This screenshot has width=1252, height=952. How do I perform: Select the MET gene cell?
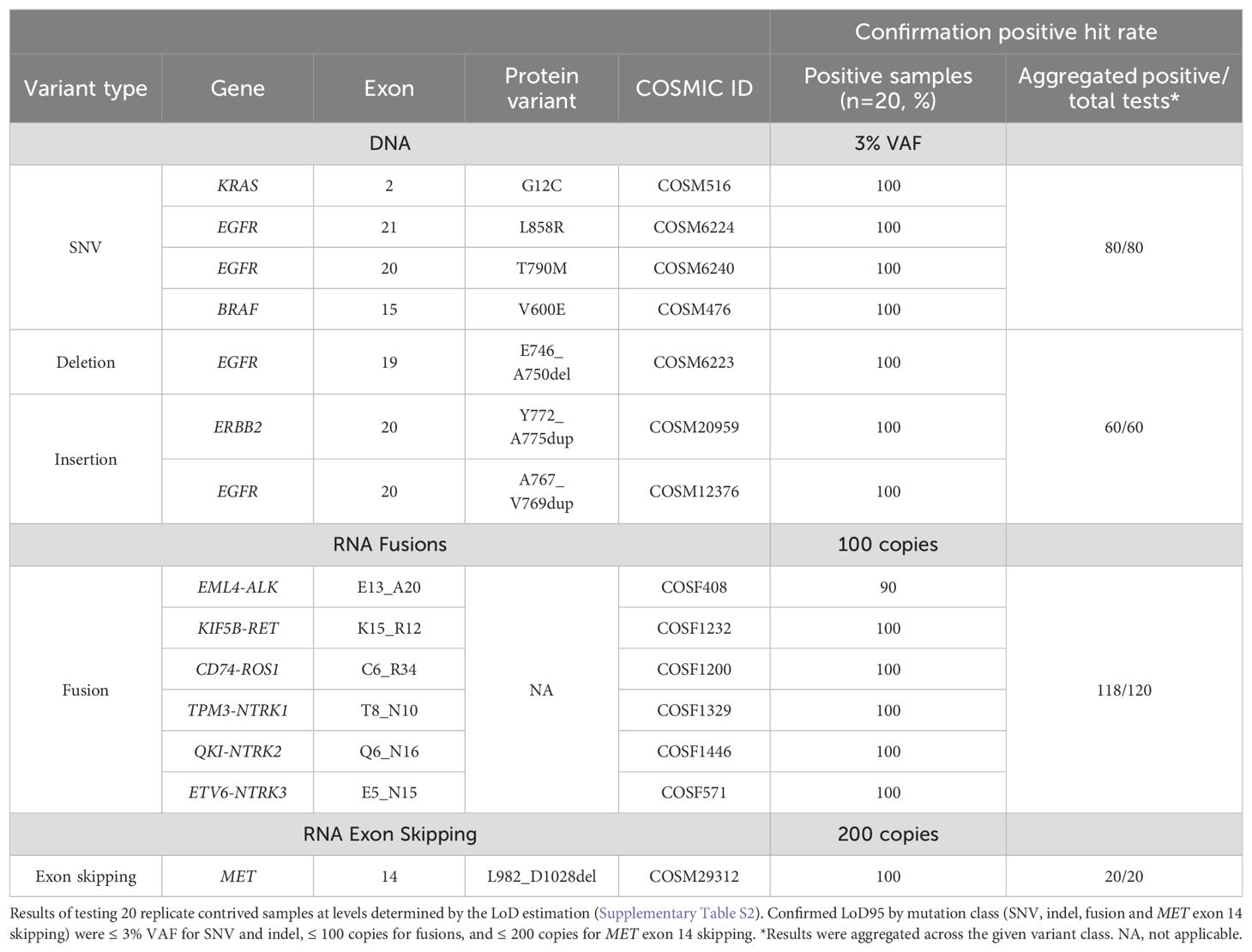238,877
